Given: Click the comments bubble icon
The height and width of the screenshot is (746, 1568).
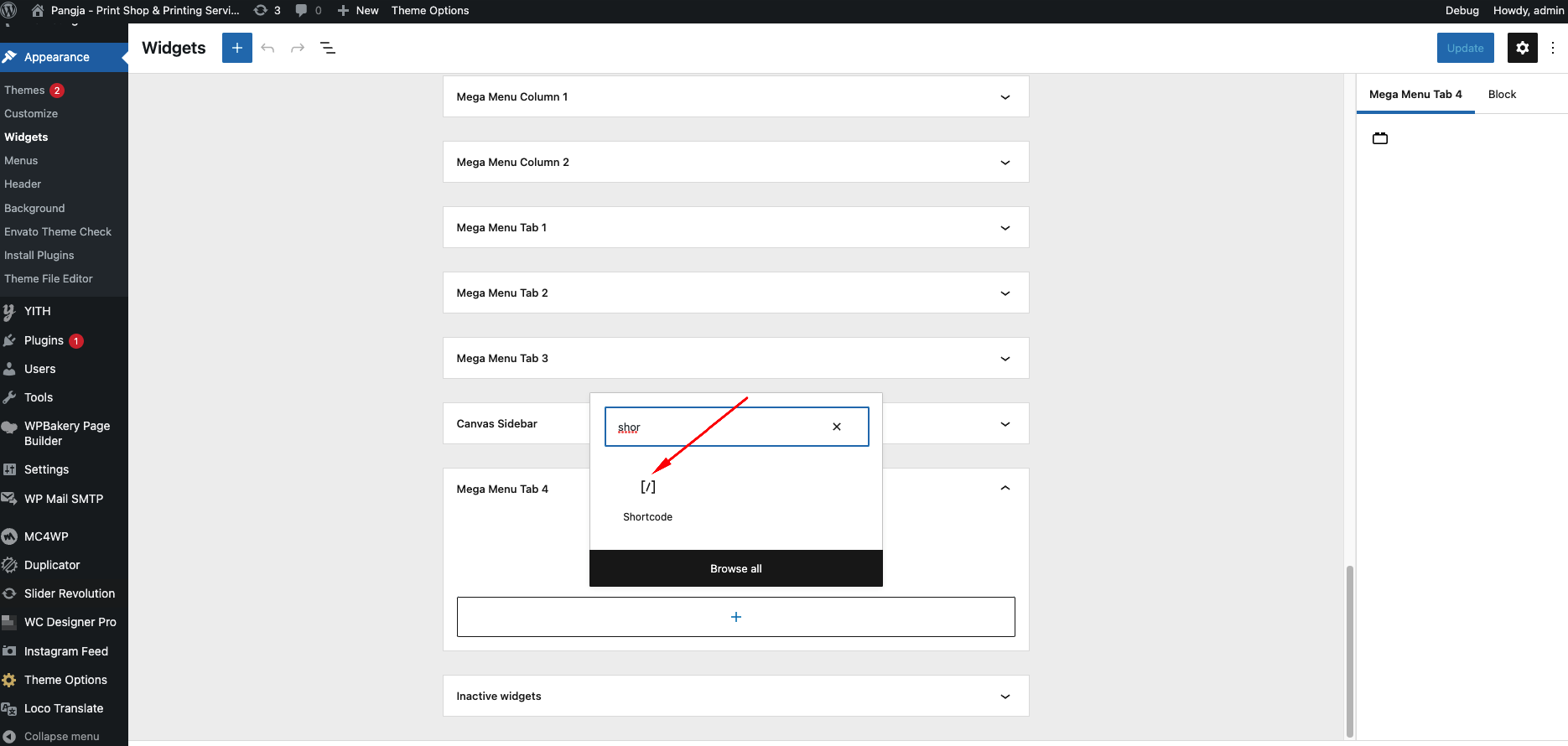Looking at the screenshot, I should click(x=301, y=10).
